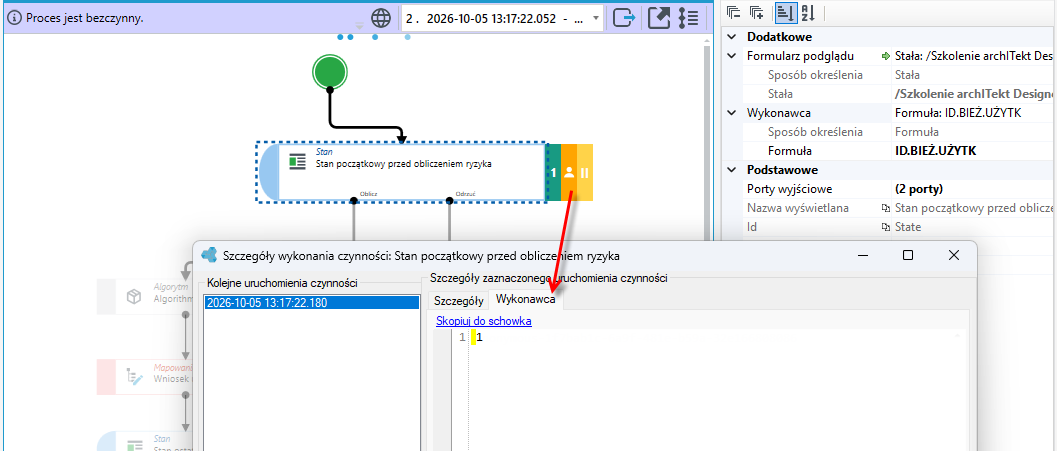Click the "(2 porty)" value
This screenshot has height=451, width=1057.
pyautogui.click(x=919, y=189)
